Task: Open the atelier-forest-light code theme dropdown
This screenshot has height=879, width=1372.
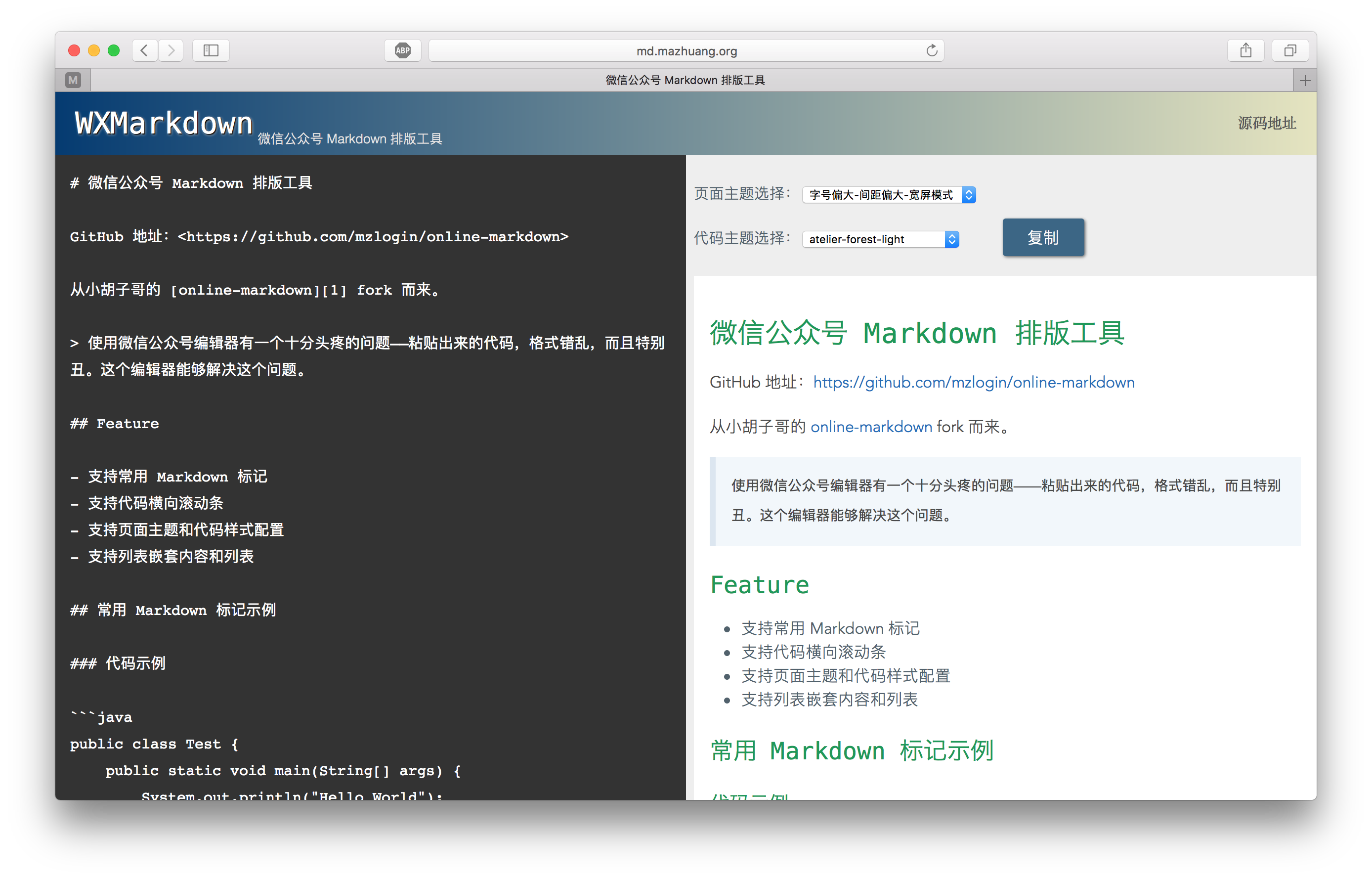Action: click(880, 239)
